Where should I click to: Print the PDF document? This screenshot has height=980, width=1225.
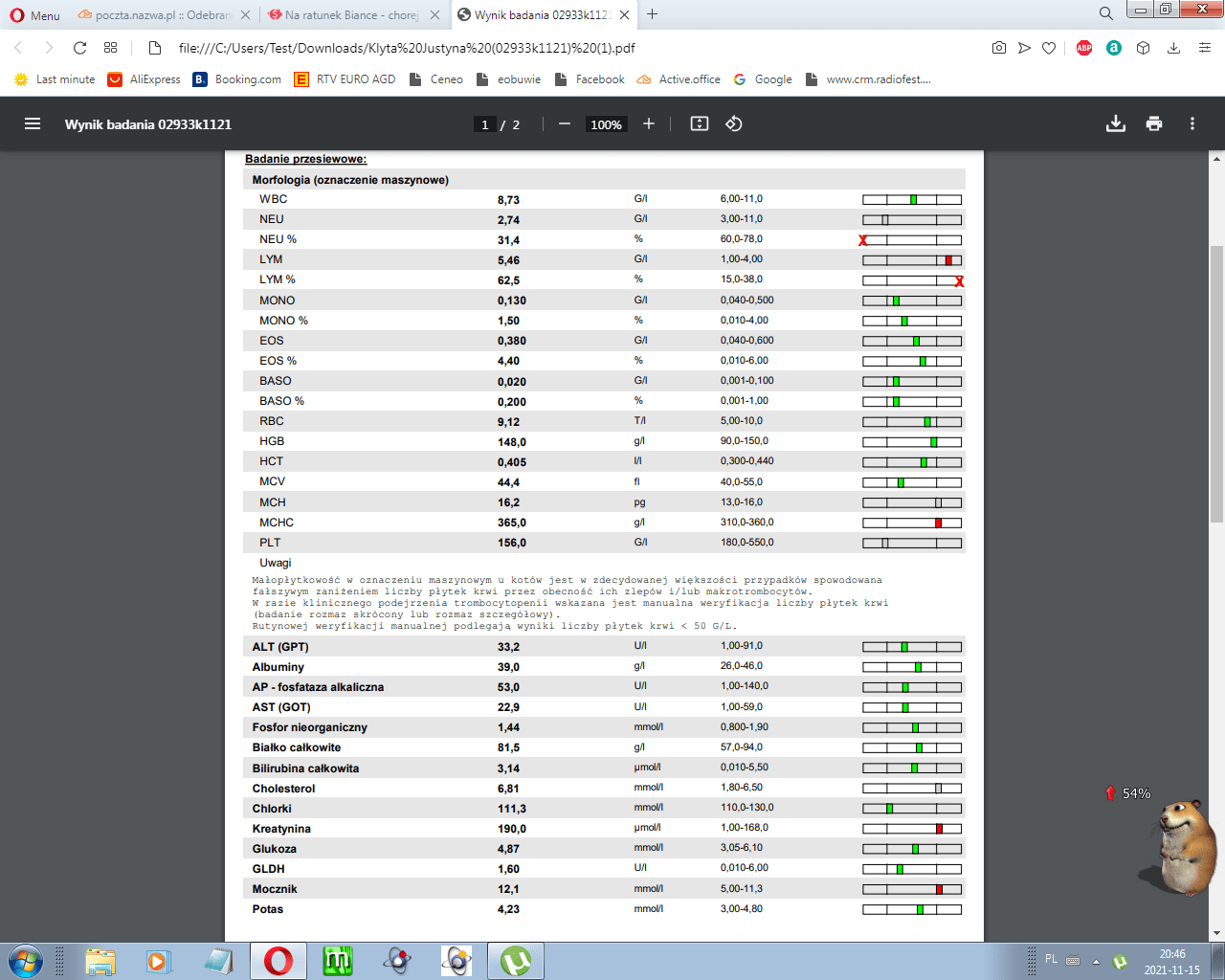click(x=1154, y=123)
